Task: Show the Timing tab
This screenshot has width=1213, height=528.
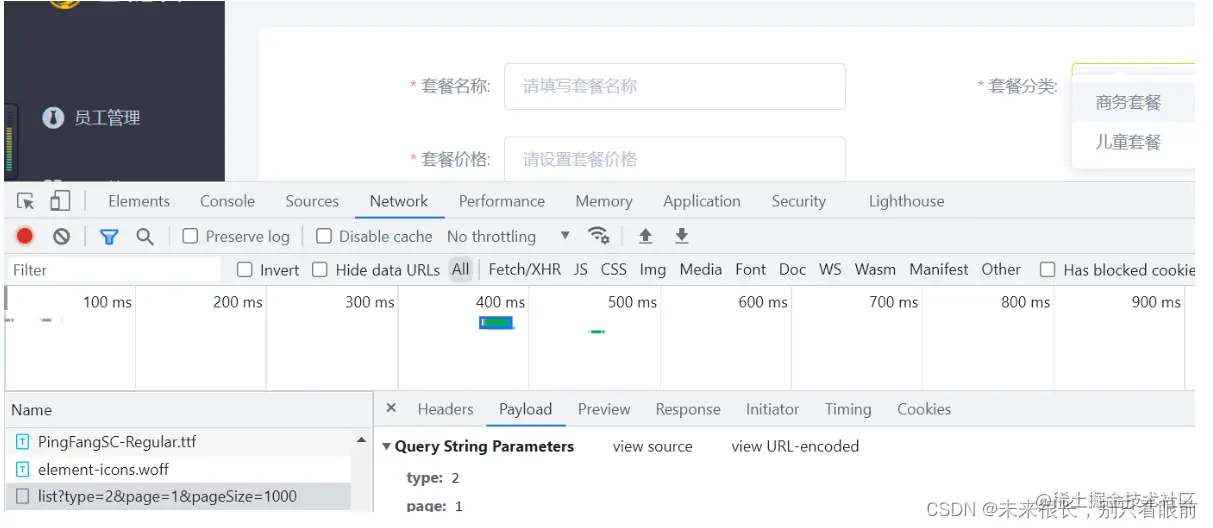Action: (x=848, y=409)
